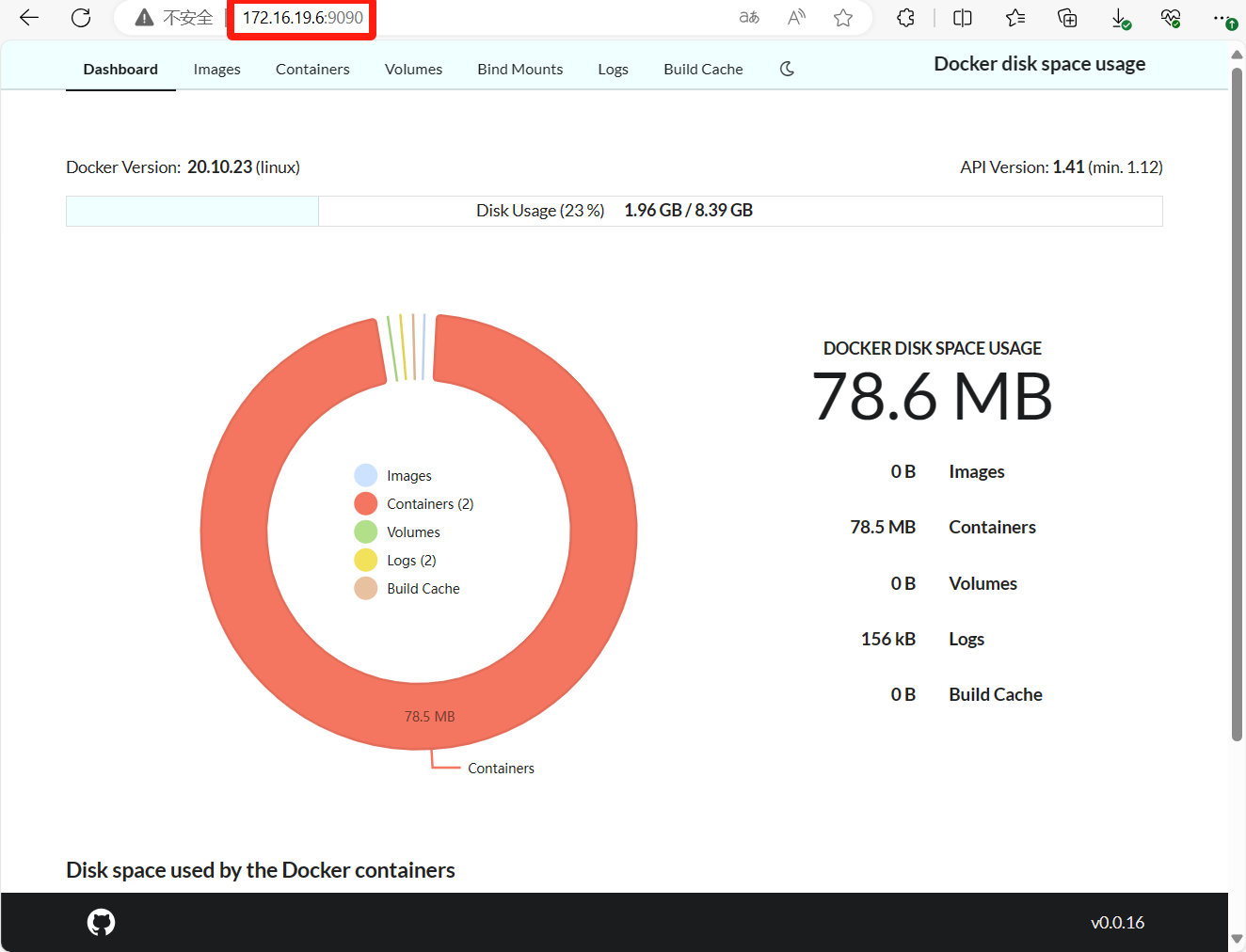Viewport: 1246px width, 952px height.
Task: Open the browser extensions puzzle icon
Action: 905,18
